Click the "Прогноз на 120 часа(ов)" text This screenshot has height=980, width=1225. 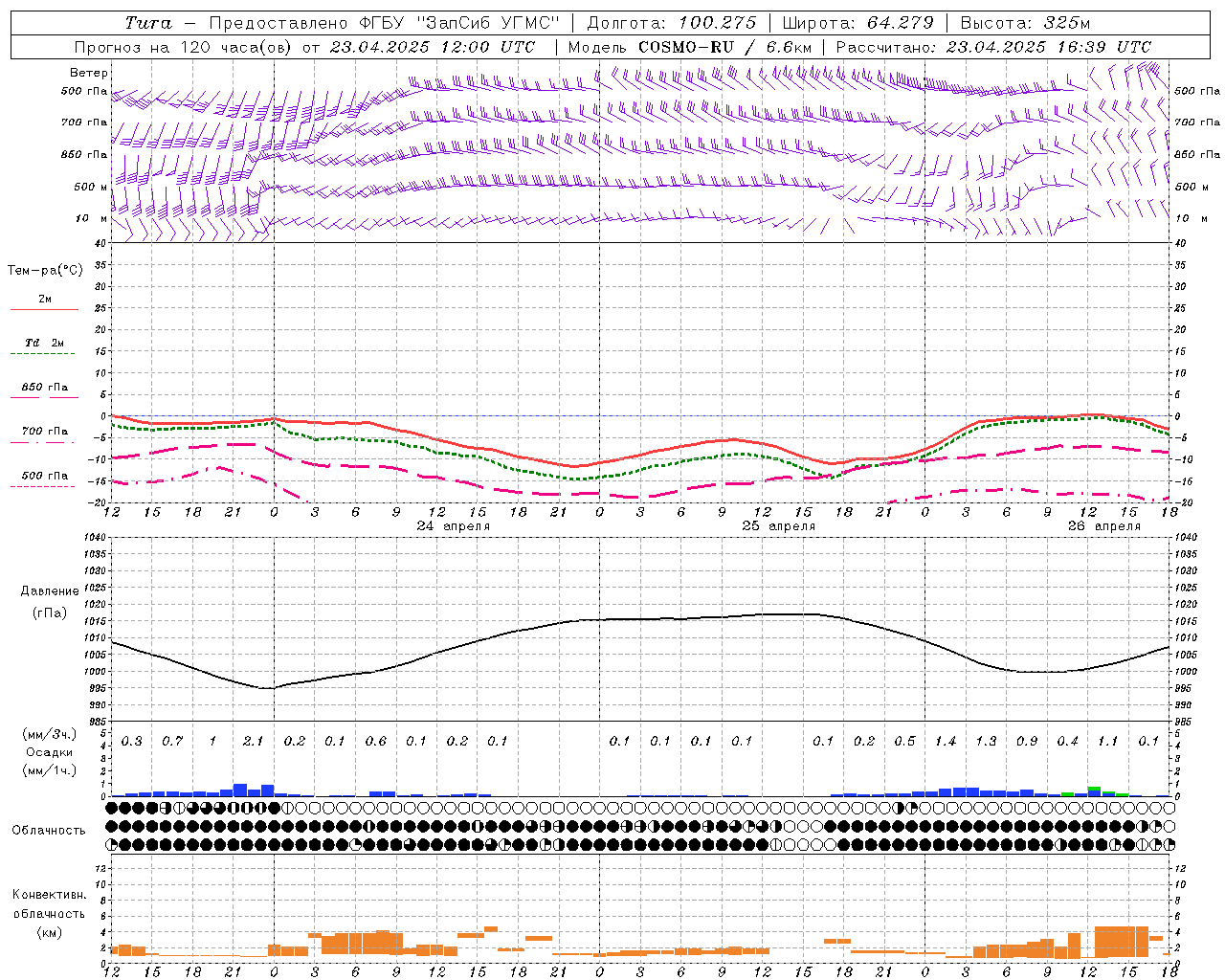tap(185, 47)
